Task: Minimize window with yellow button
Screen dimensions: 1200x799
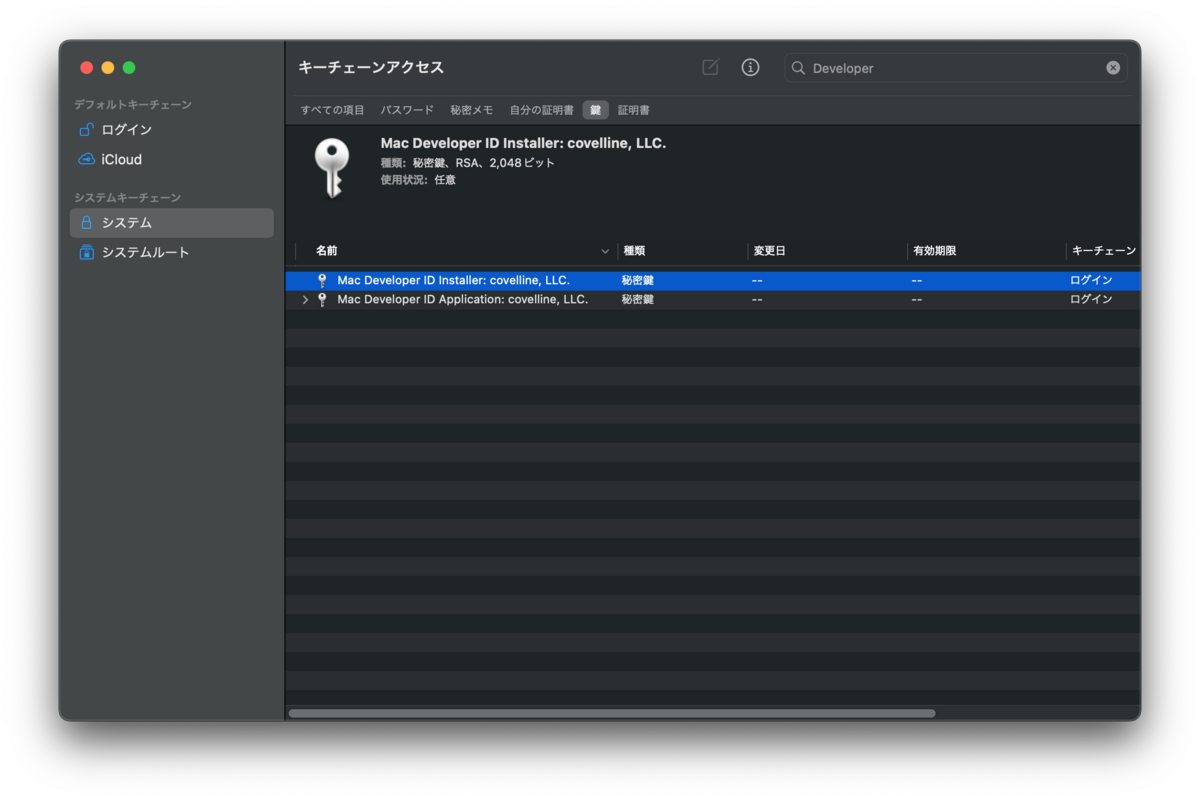Action: click(108, 68)
